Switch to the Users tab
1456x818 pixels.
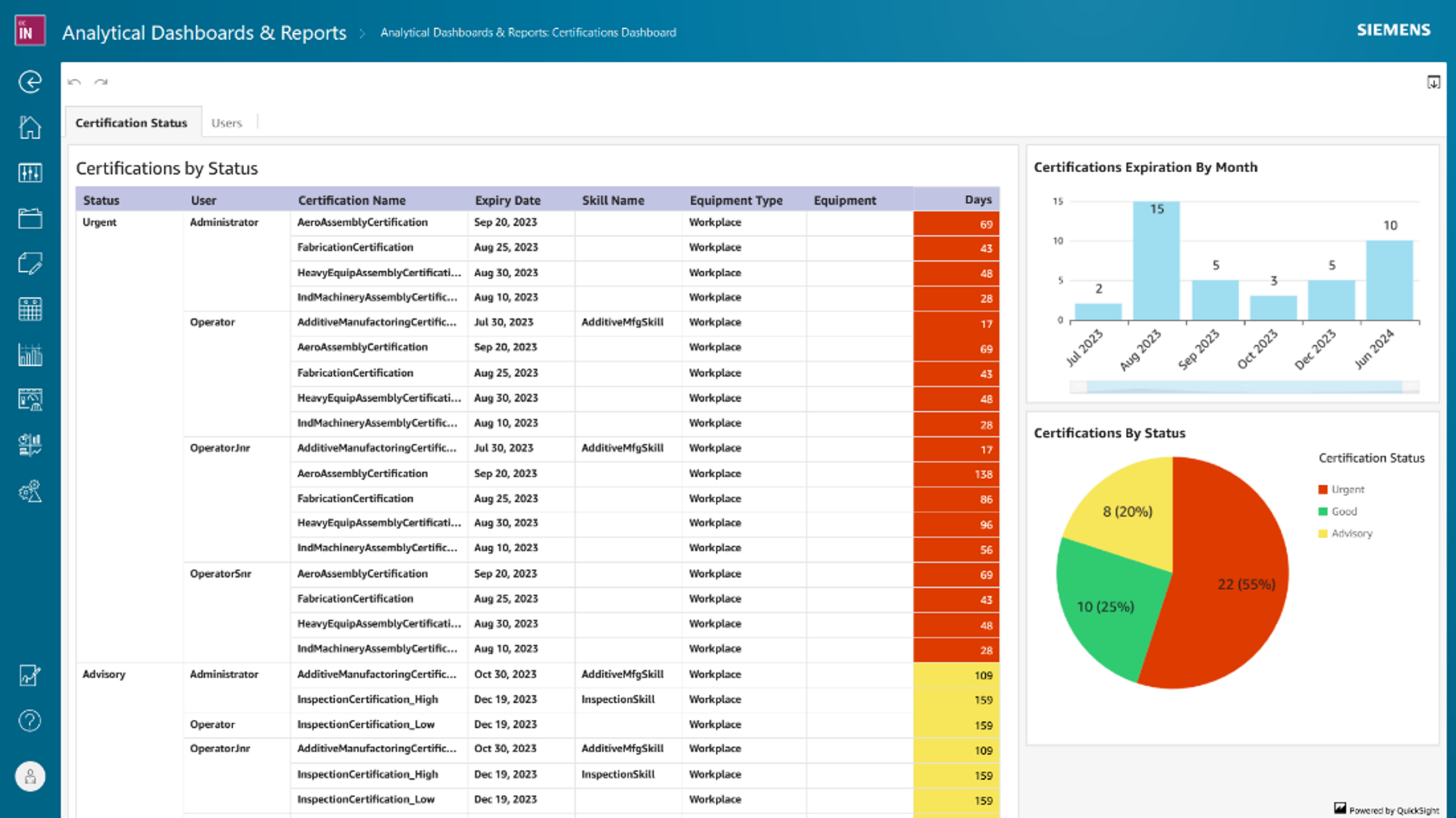click(x=226, y=122)
